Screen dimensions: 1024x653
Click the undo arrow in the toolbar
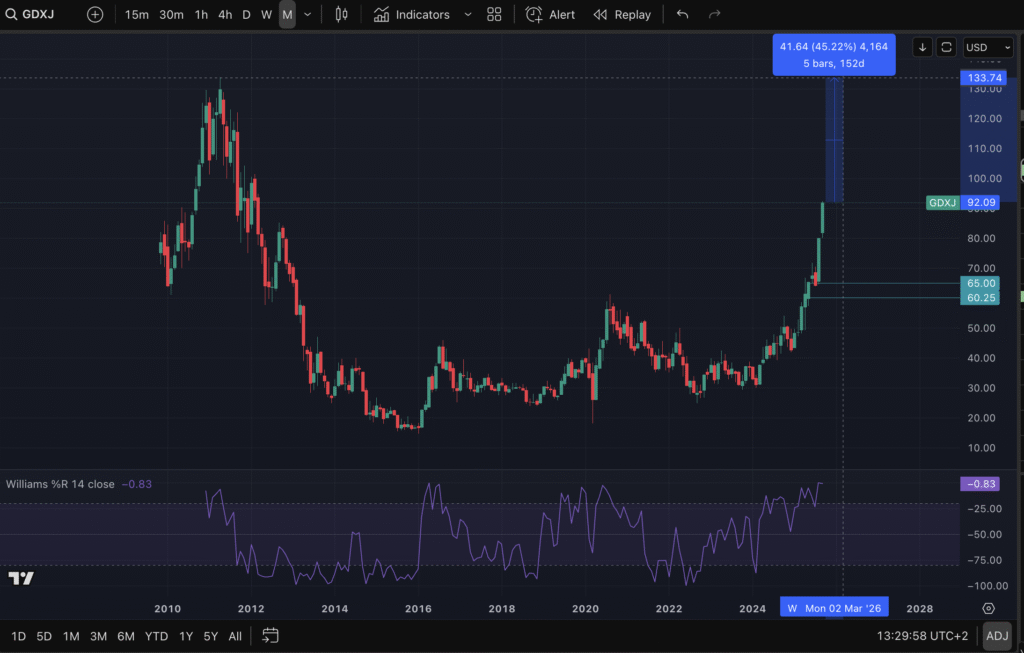pyautogui.click(x=682, y=15)
